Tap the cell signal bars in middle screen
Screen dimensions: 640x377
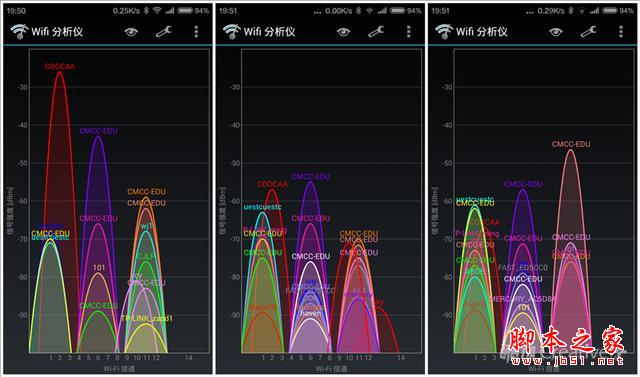pos(382,11)
